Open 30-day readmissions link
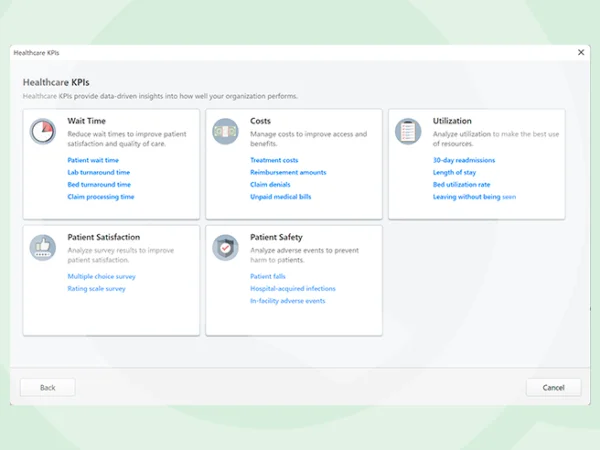The width and height of the screenshot is (600, 450). tap(463, 160)
